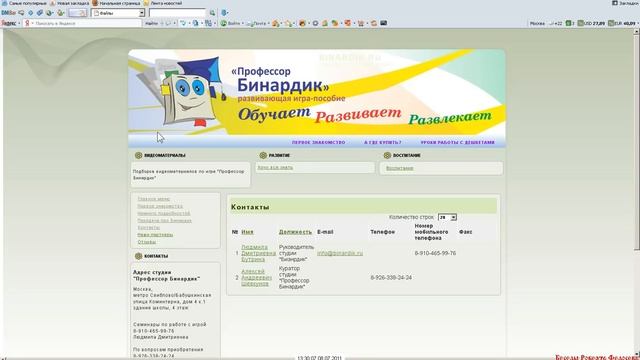640x360 pixels.
Task: Open the 'Количество строк' dropdown
Action: coord(447,218)
